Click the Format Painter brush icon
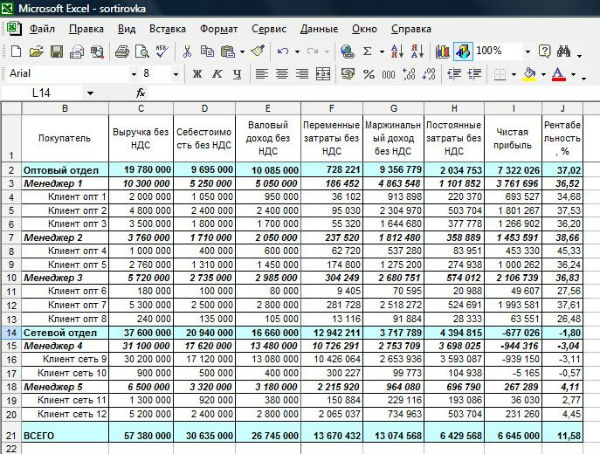This screenshot has height=454, width=600. click(257, 51)
